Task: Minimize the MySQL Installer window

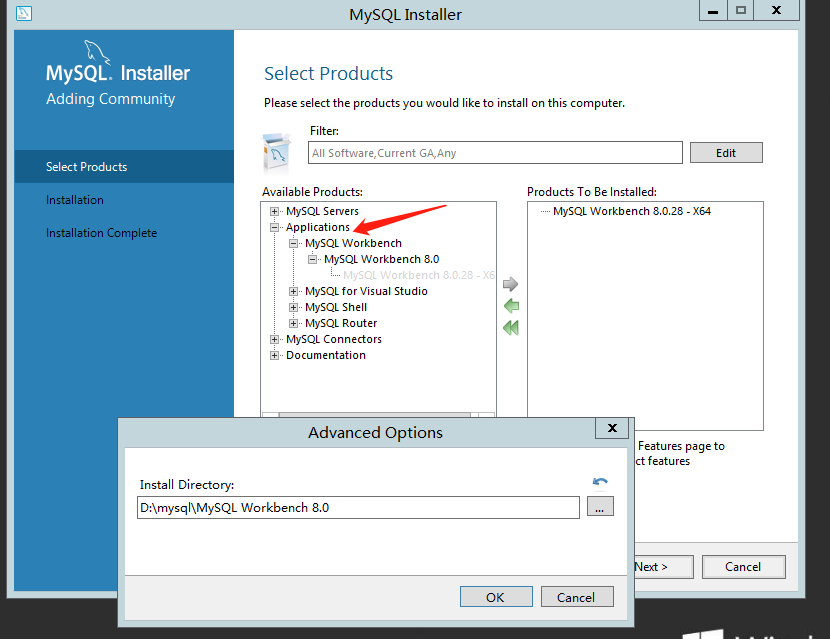Action: click(713, 11)
